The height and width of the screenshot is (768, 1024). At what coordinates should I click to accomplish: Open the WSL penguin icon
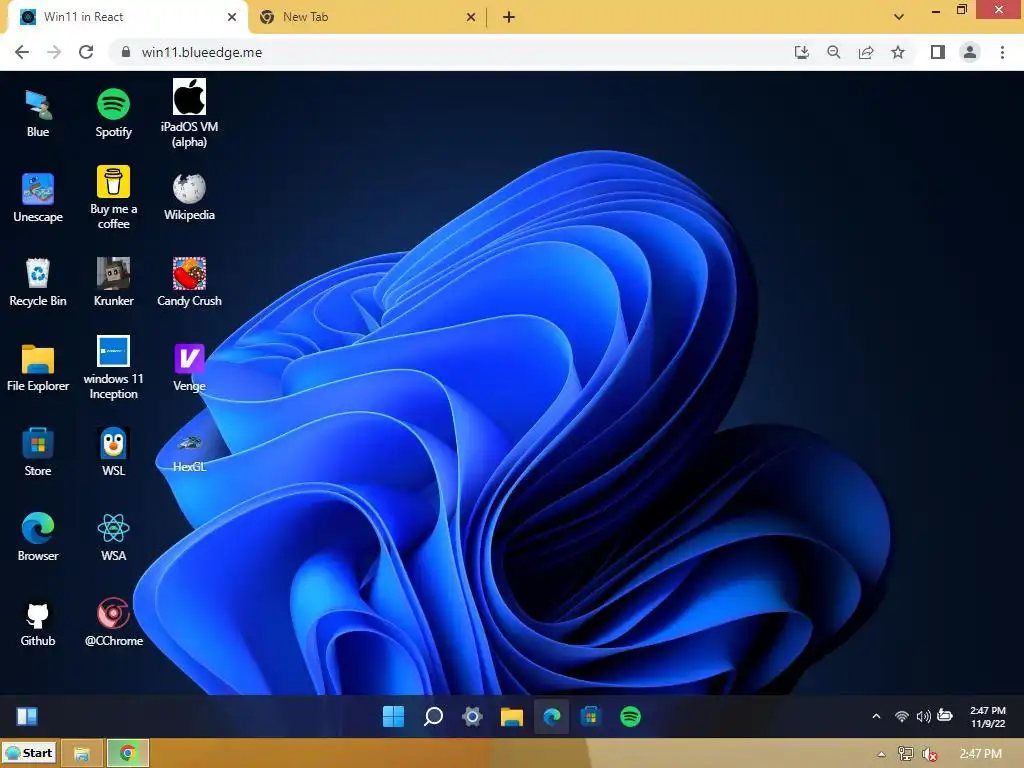(114, 452)
